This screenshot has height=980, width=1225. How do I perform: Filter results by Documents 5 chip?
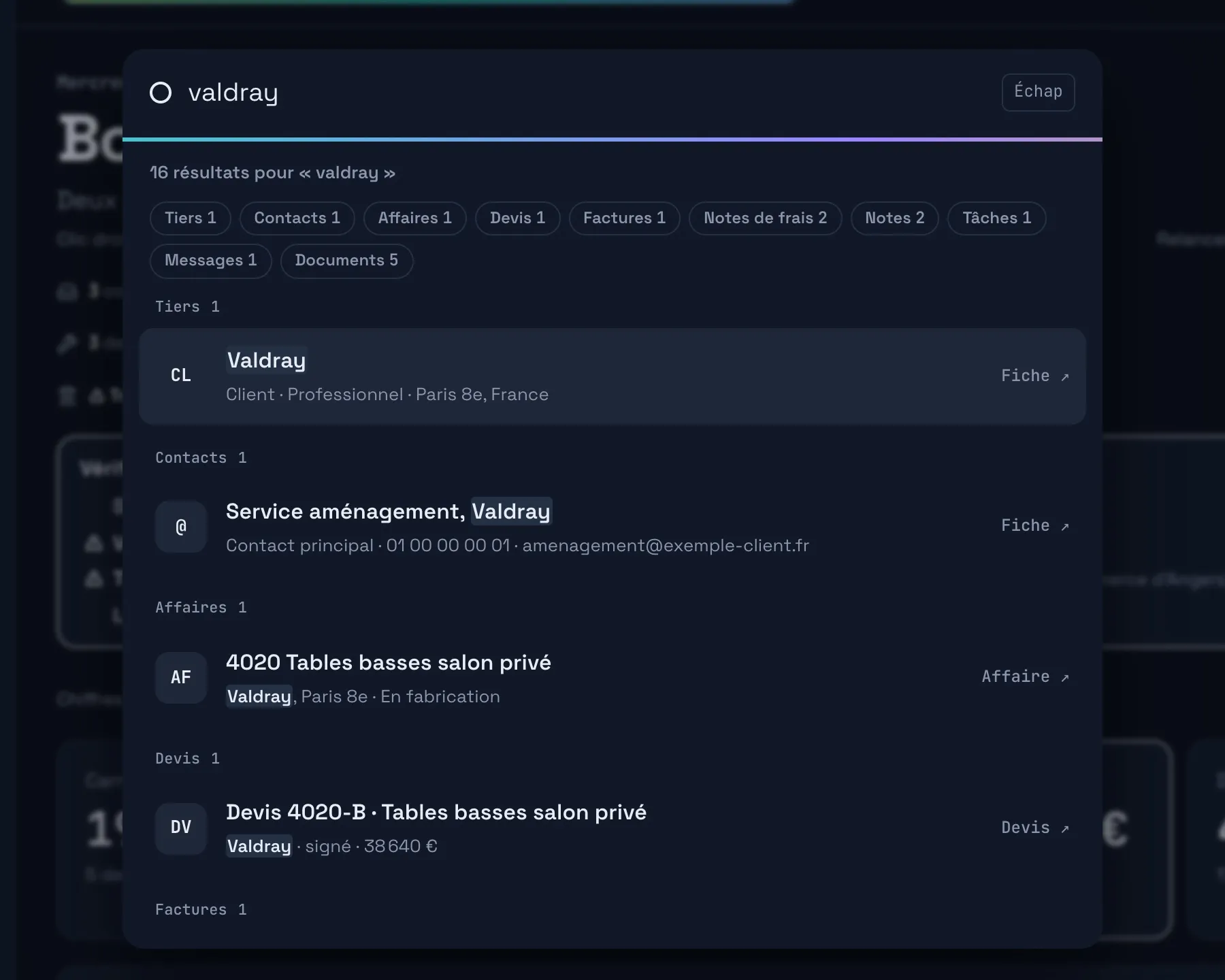347,261
